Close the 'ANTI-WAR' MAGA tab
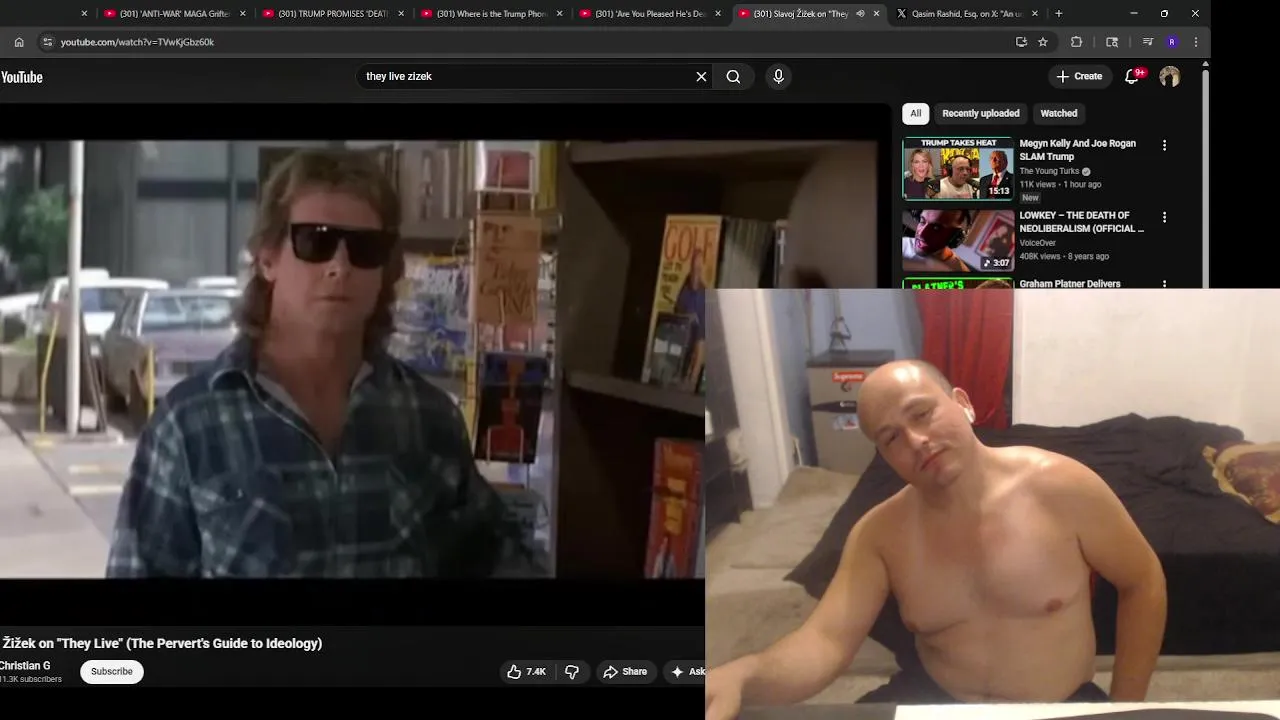This screenshot has width=1280, height=720. [x=242, y=14]
